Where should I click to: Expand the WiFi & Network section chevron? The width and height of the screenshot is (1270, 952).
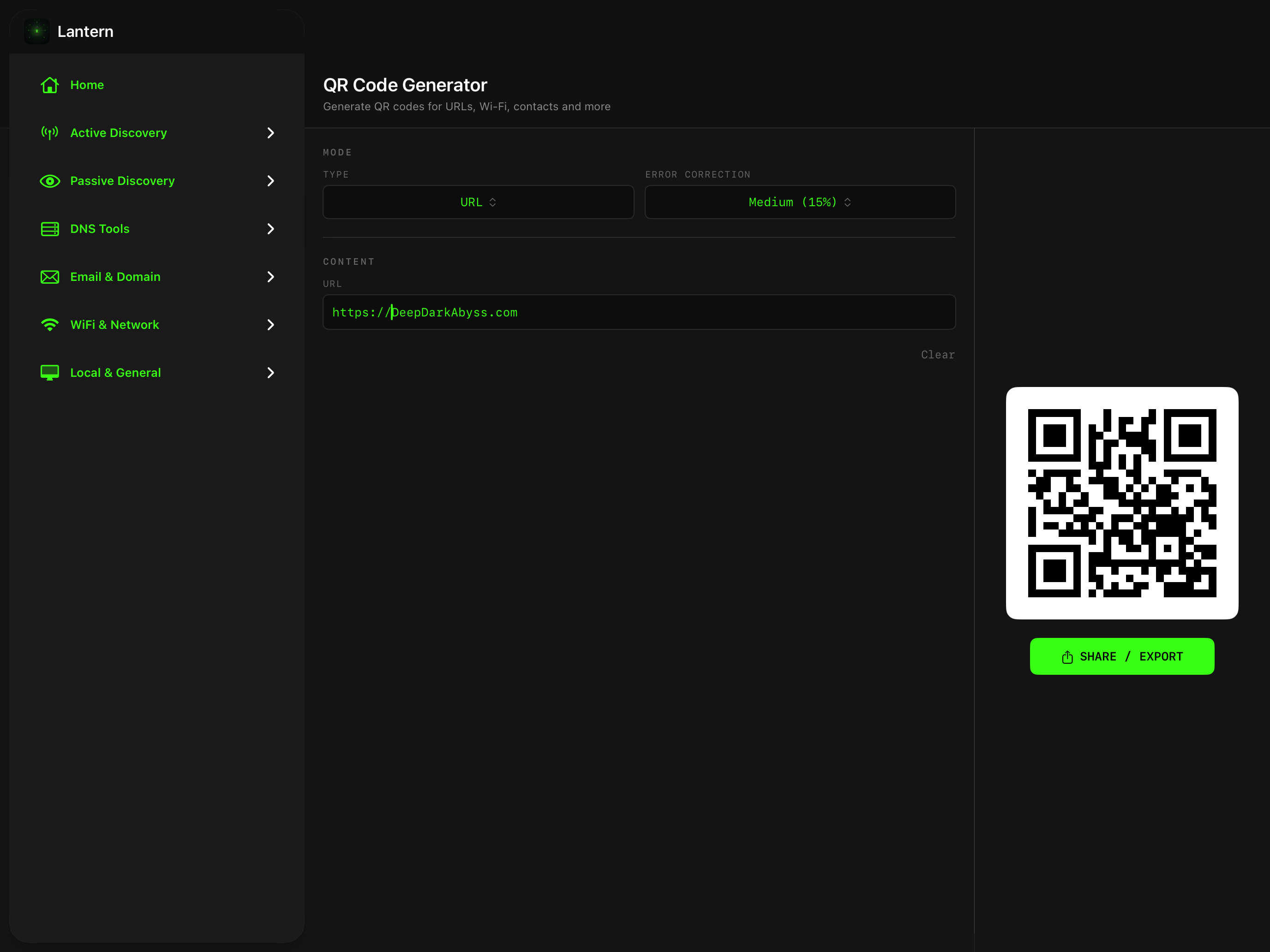[x=270, y=324]
